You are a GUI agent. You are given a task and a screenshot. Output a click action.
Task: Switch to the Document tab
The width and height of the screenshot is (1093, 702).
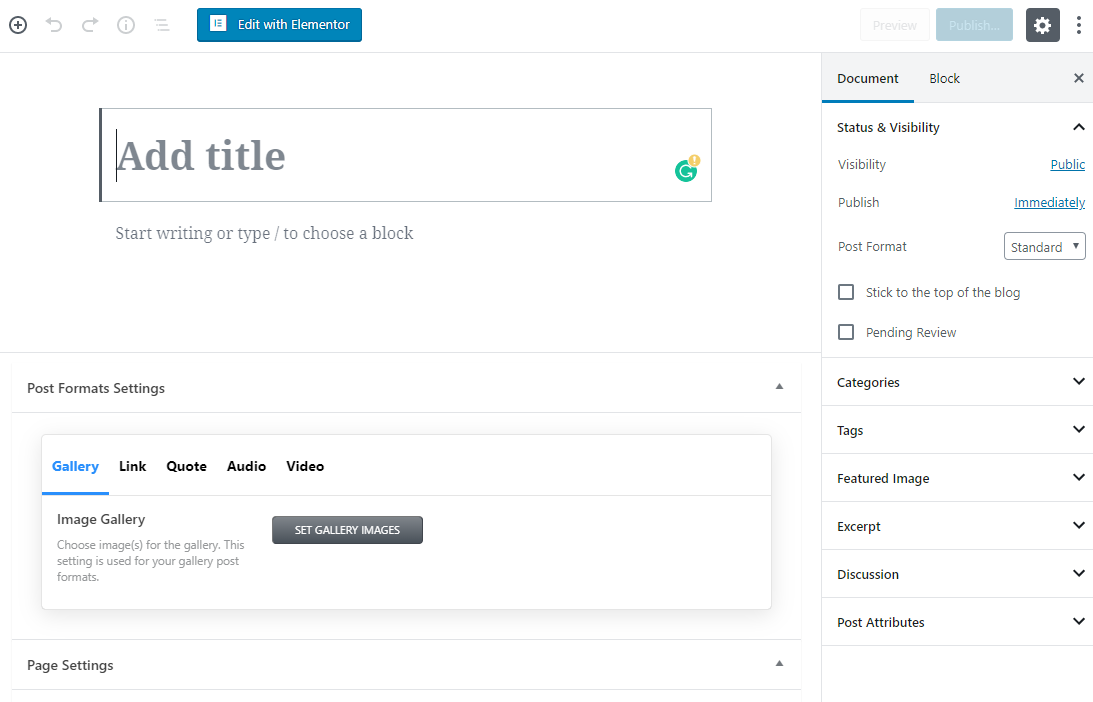pyautogui.click(x=867, y=78)
